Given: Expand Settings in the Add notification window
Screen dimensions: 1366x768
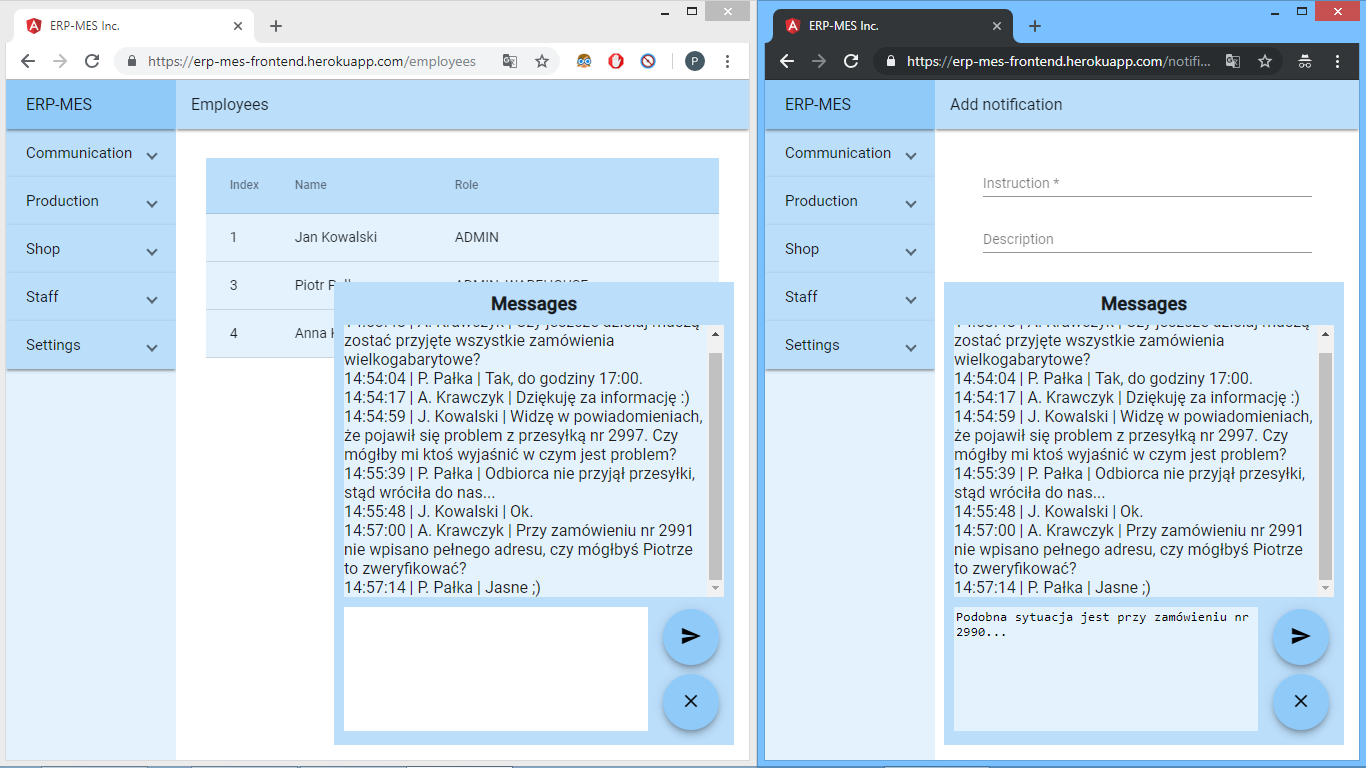Looking at the screenshot, I should pos(850,345).
